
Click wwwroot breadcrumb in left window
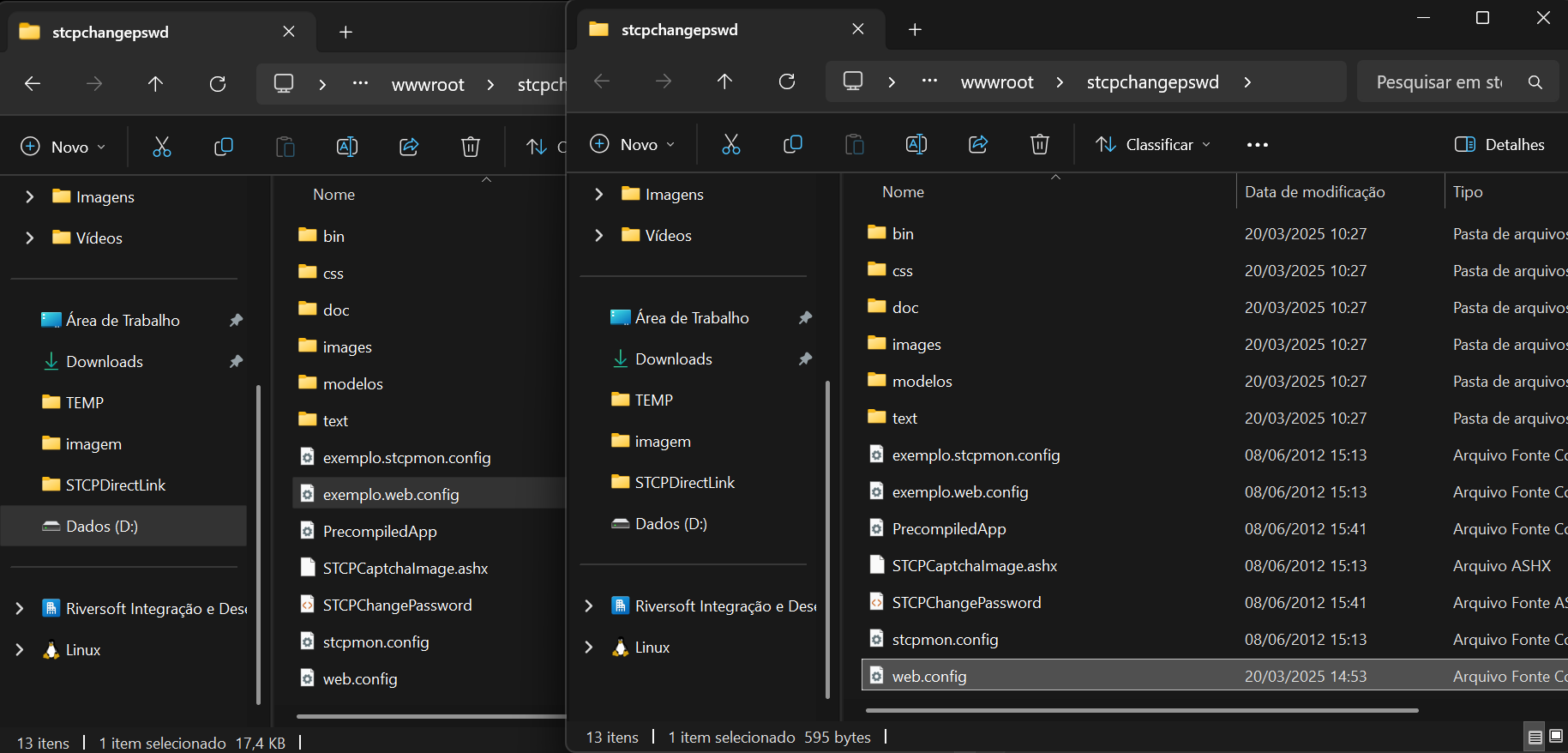pyautogui.click(x=428, y=85)
